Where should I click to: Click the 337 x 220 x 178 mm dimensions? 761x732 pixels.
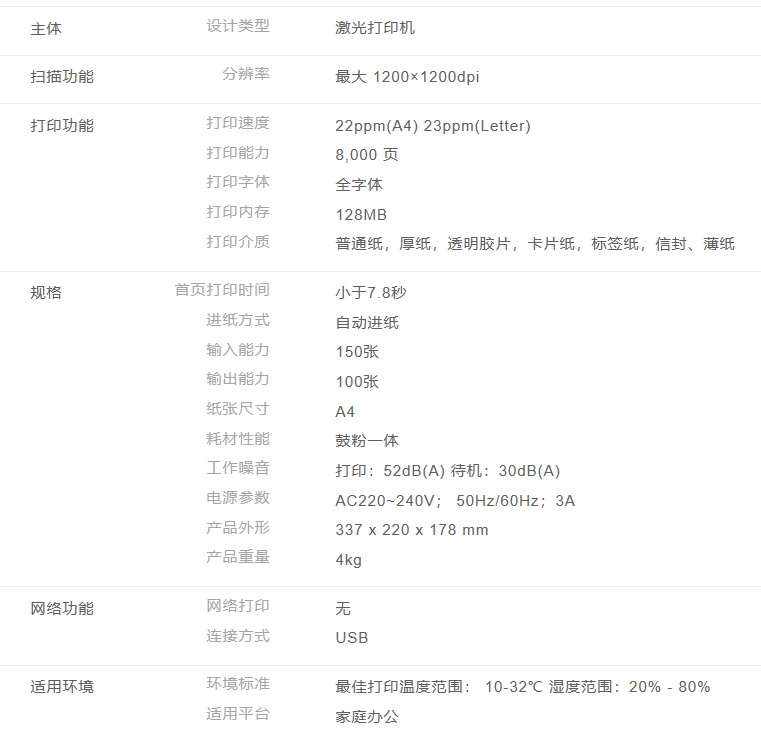click(x=412, y=530)
